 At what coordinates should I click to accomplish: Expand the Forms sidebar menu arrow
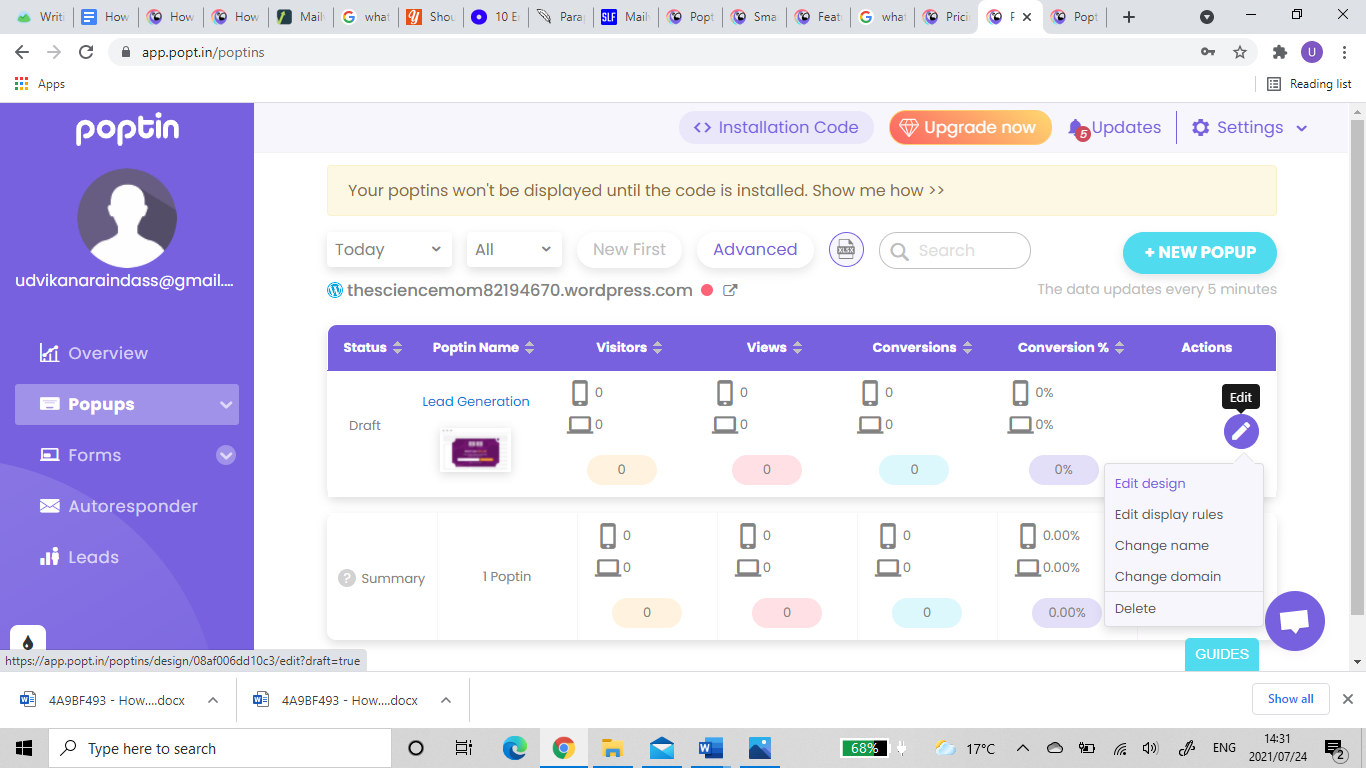[x=226, y=455]
